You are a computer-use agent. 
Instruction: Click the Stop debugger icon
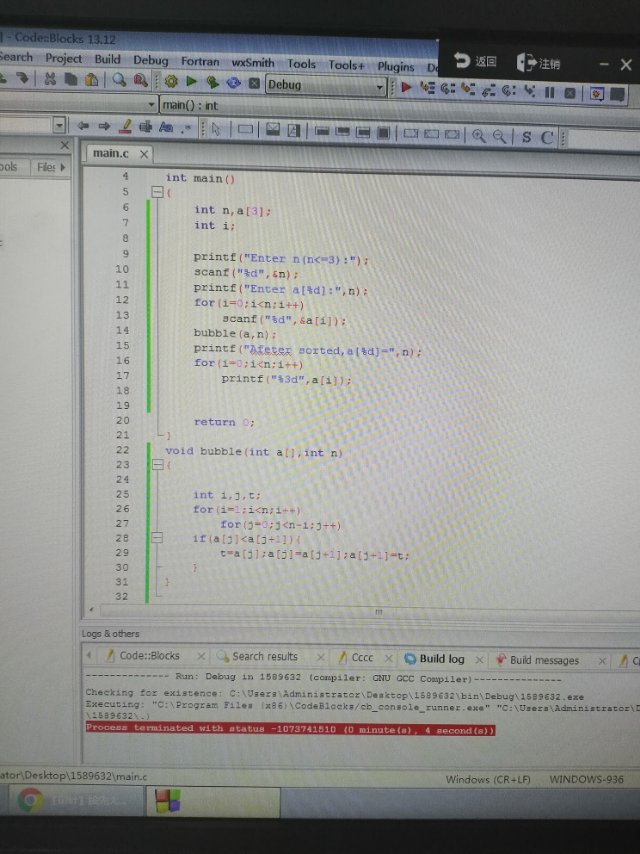click(570, 93)
